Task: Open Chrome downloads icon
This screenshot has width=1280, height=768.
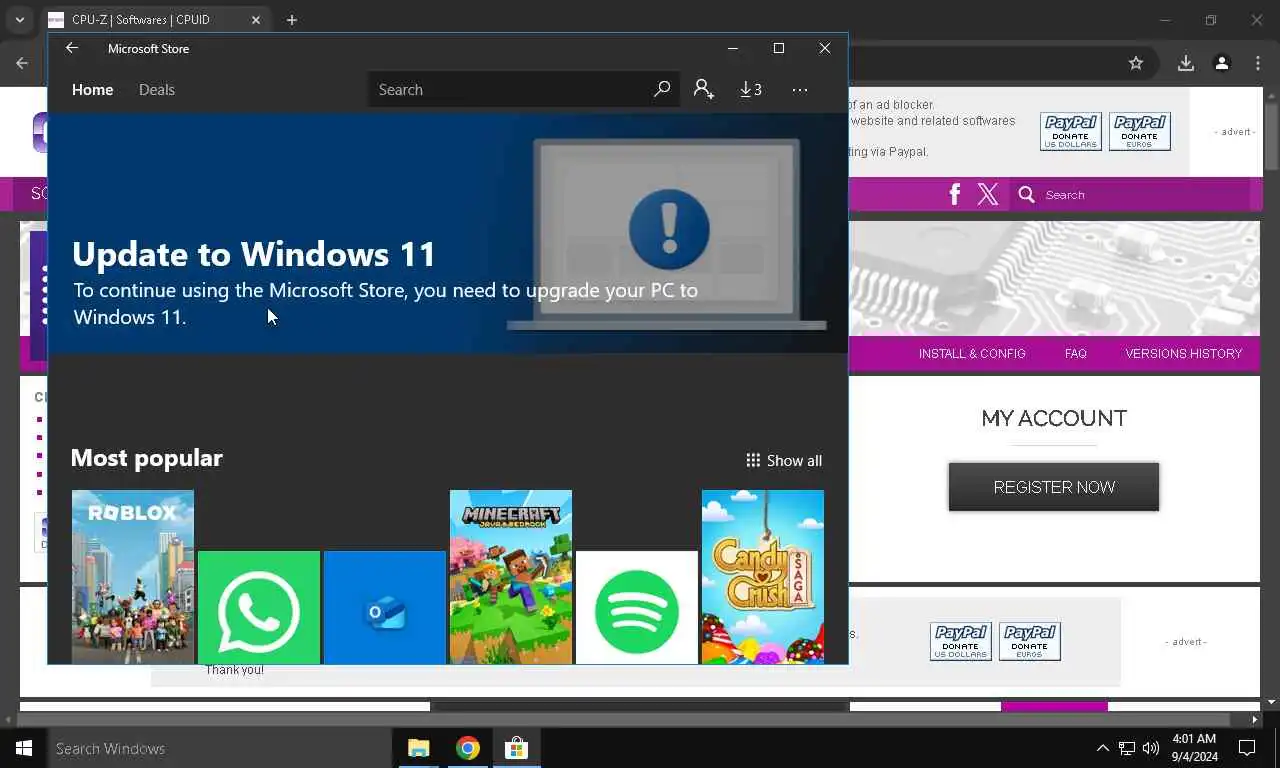Action: (x=1186, y=63)
